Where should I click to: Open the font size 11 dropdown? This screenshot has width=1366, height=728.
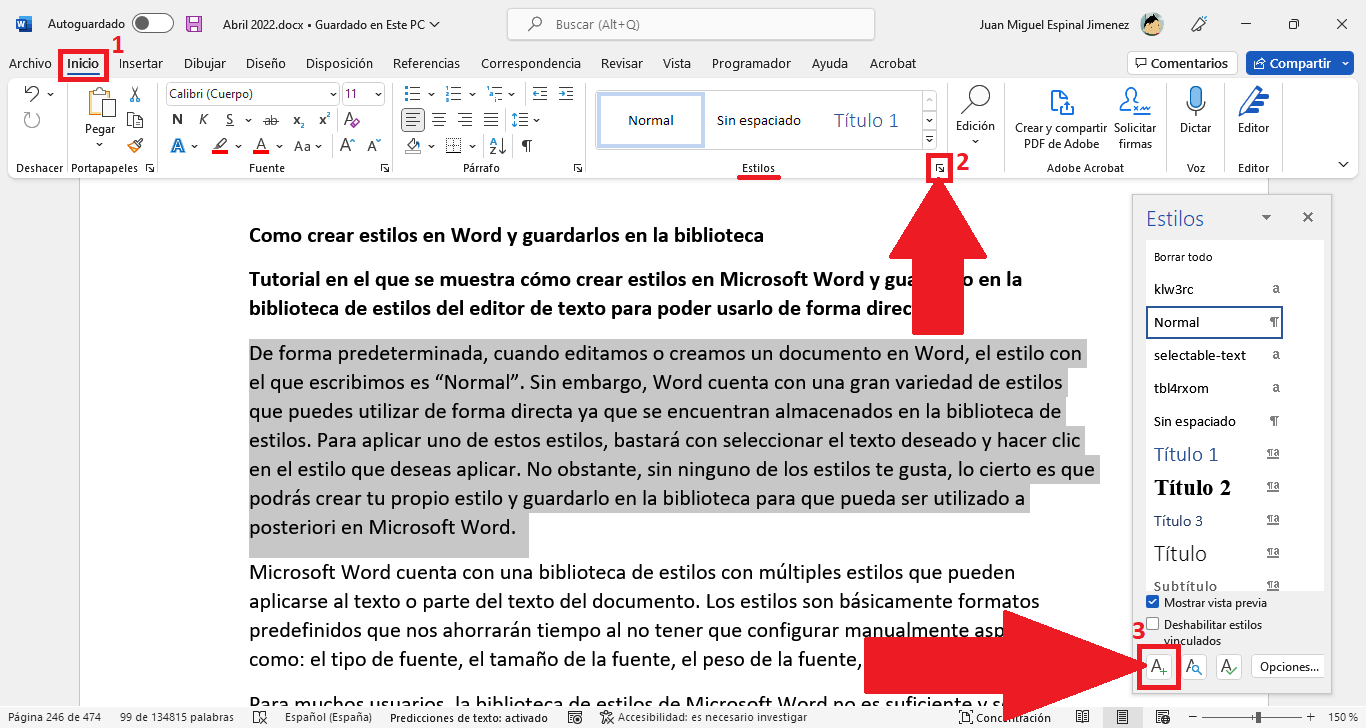coord(378,94)
